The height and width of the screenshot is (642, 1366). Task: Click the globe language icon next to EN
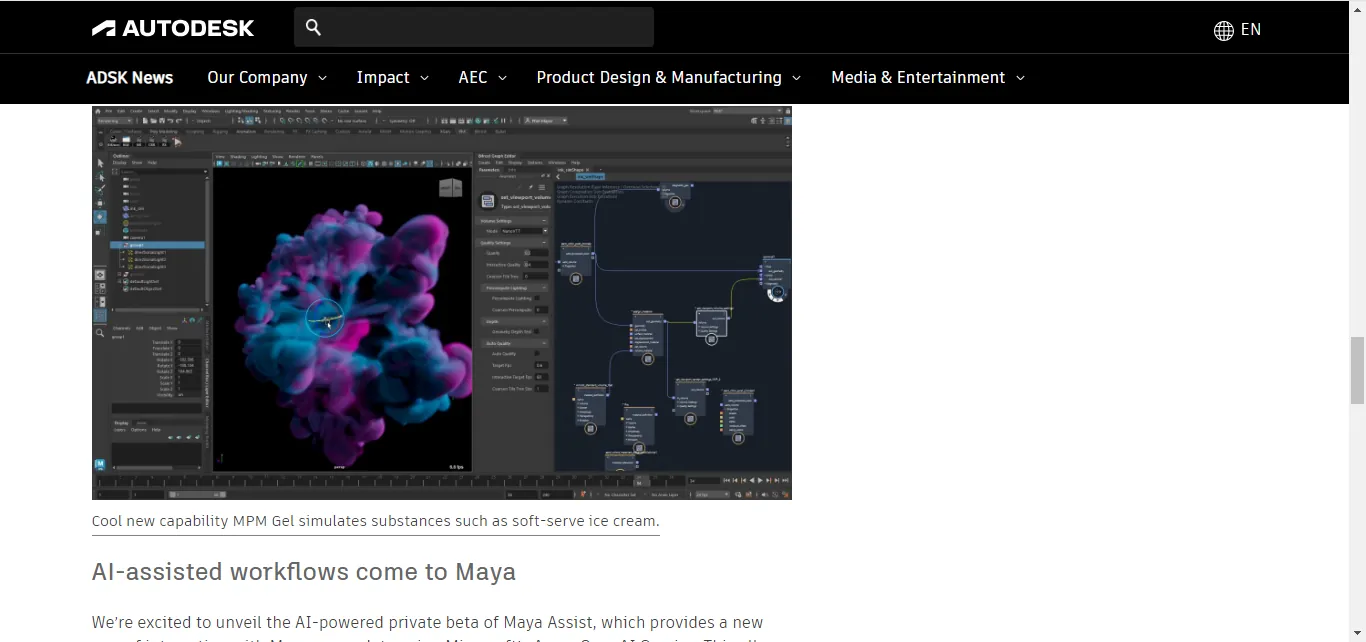coord(1223,31)
